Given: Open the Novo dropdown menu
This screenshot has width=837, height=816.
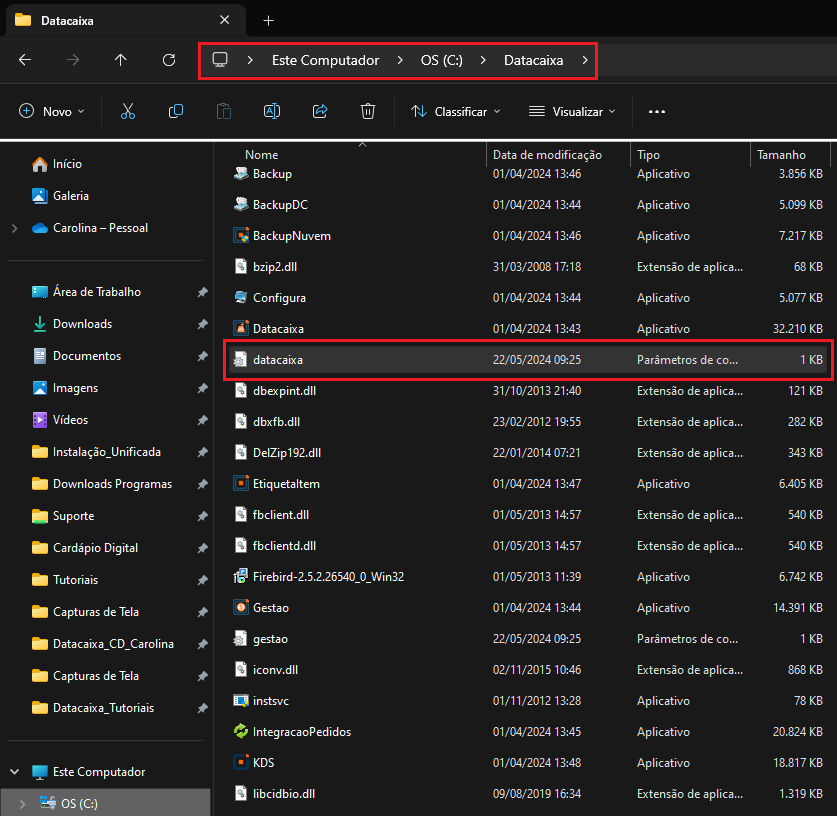Looking at the screenshot, I should point(52,111).
